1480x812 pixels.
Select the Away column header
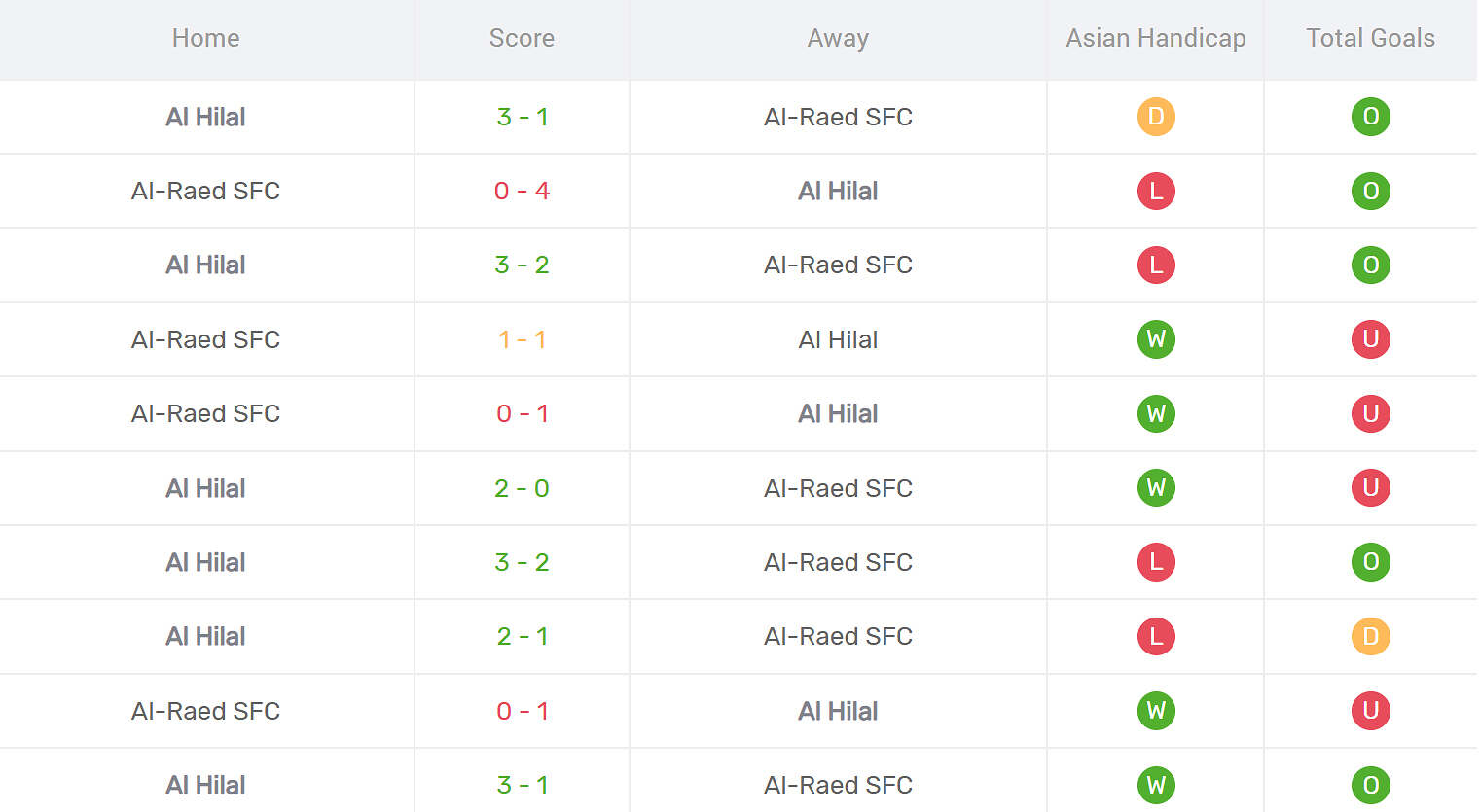tap(838, 39)
